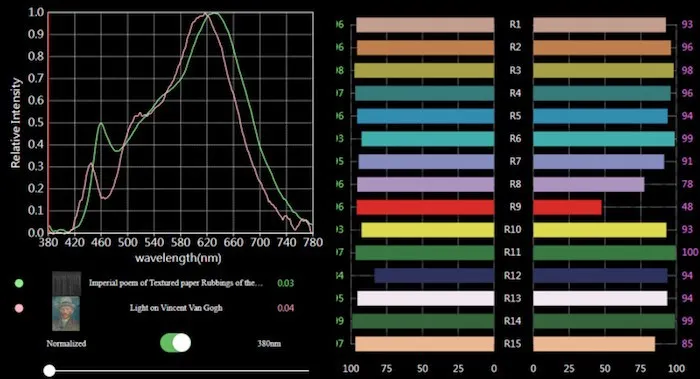Click the value 48 beside R9
The width and height of the screenshot is (700, 379).
pyautogui.click(x=687, y=207)
